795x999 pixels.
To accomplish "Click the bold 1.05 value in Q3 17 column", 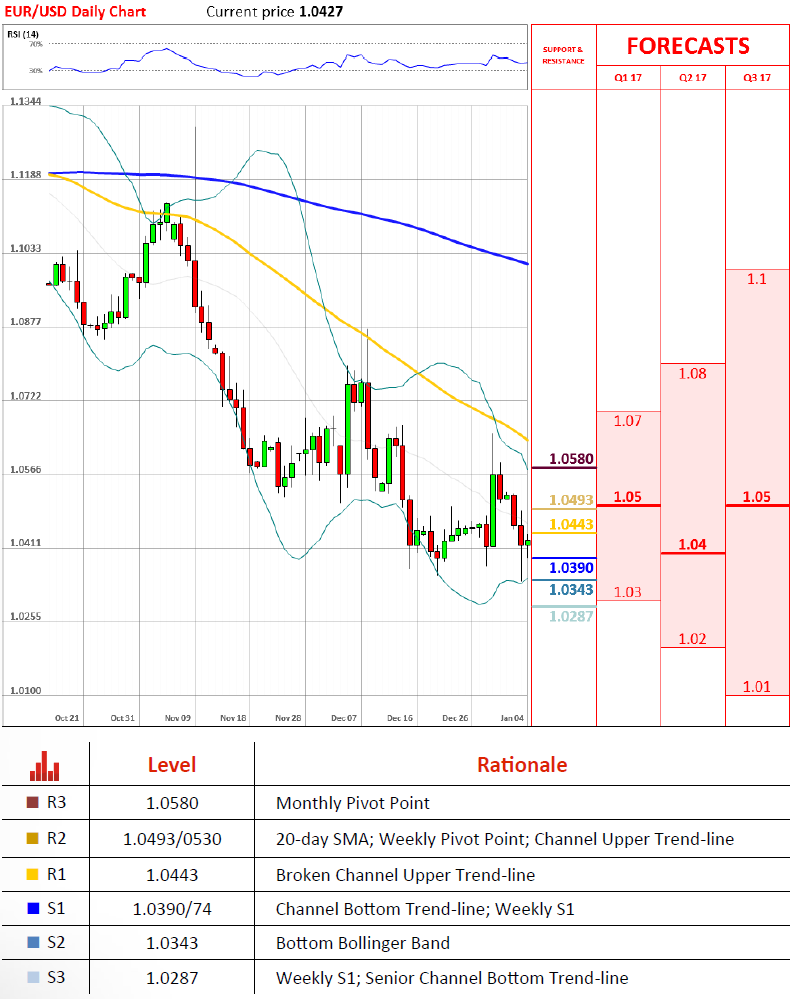I will [x=757, y=497].
